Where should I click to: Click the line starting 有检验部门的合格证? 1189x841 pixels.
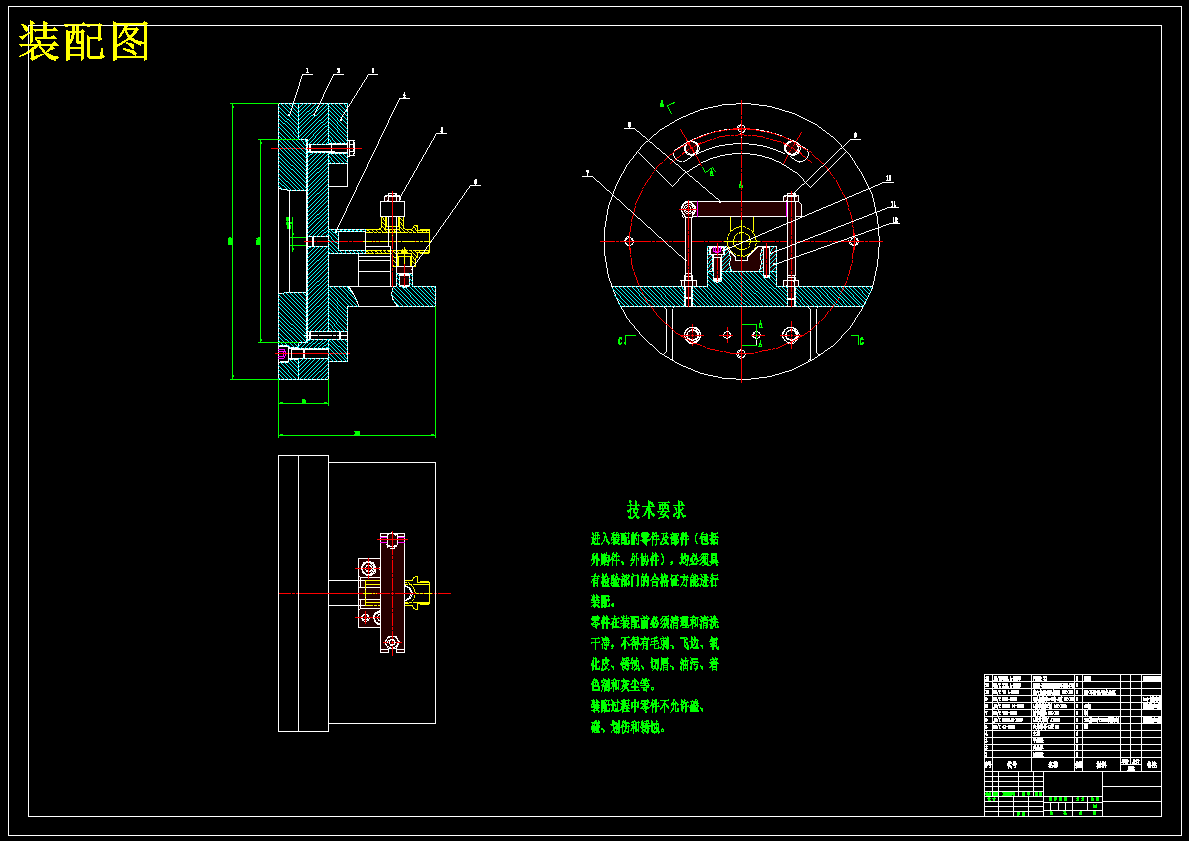pyautogui.click(x=655, y=581)
